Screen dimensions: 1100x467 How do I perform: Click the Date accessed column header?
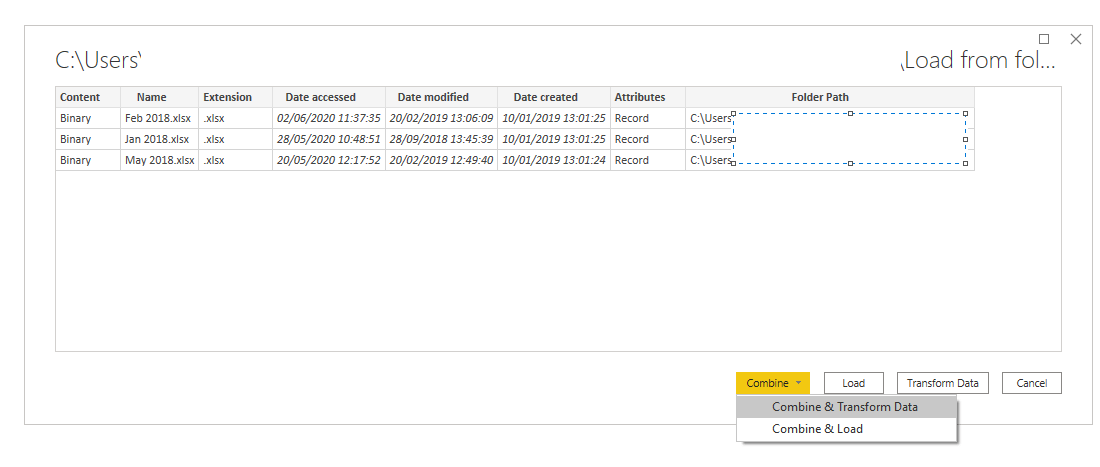(x=320, y=97)
